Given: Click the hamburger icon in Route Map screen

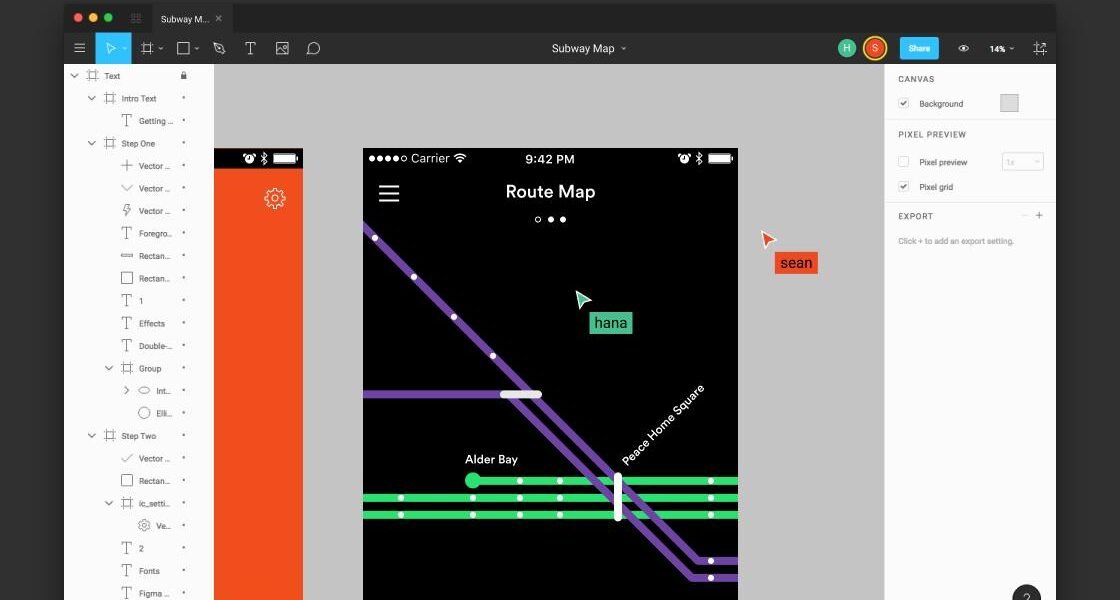Looking at the screenshot, I should pos(389,193).
